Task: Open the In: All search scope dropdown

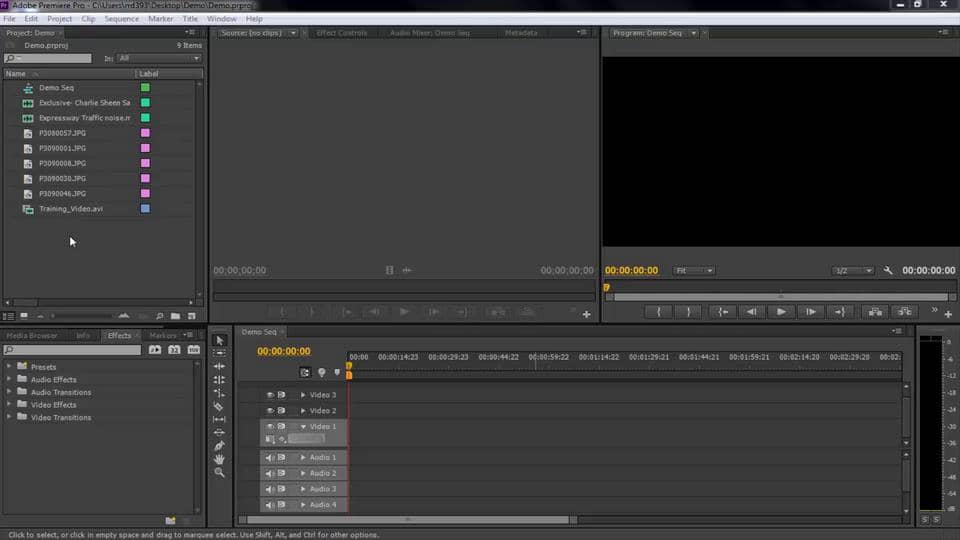Action: click(x=159, y=58)
